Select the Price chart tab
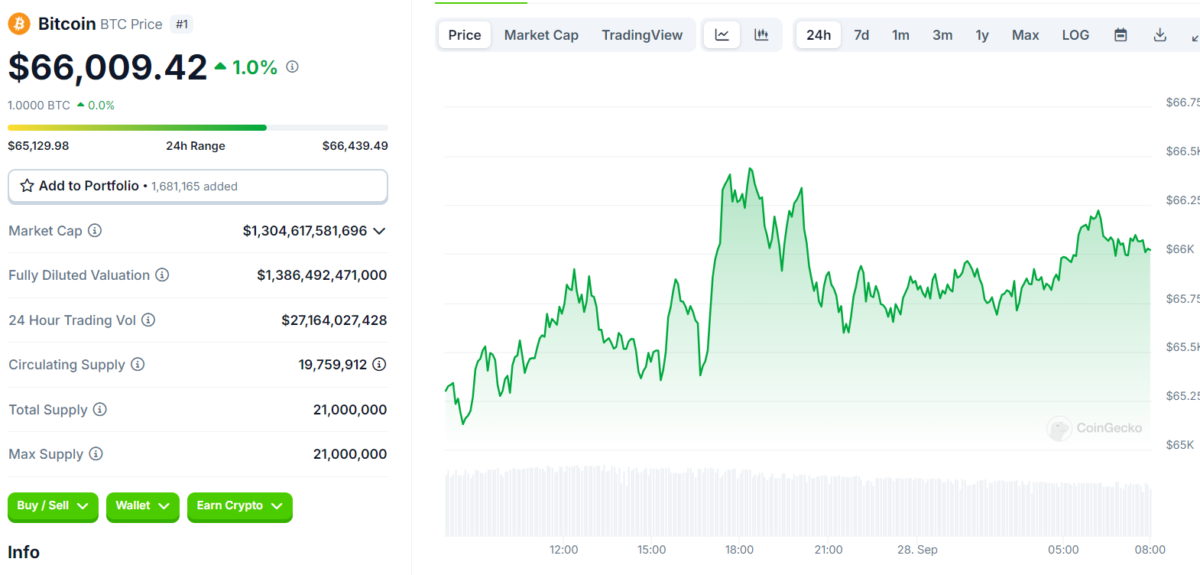1200x575 pixels. coord(464,35)
